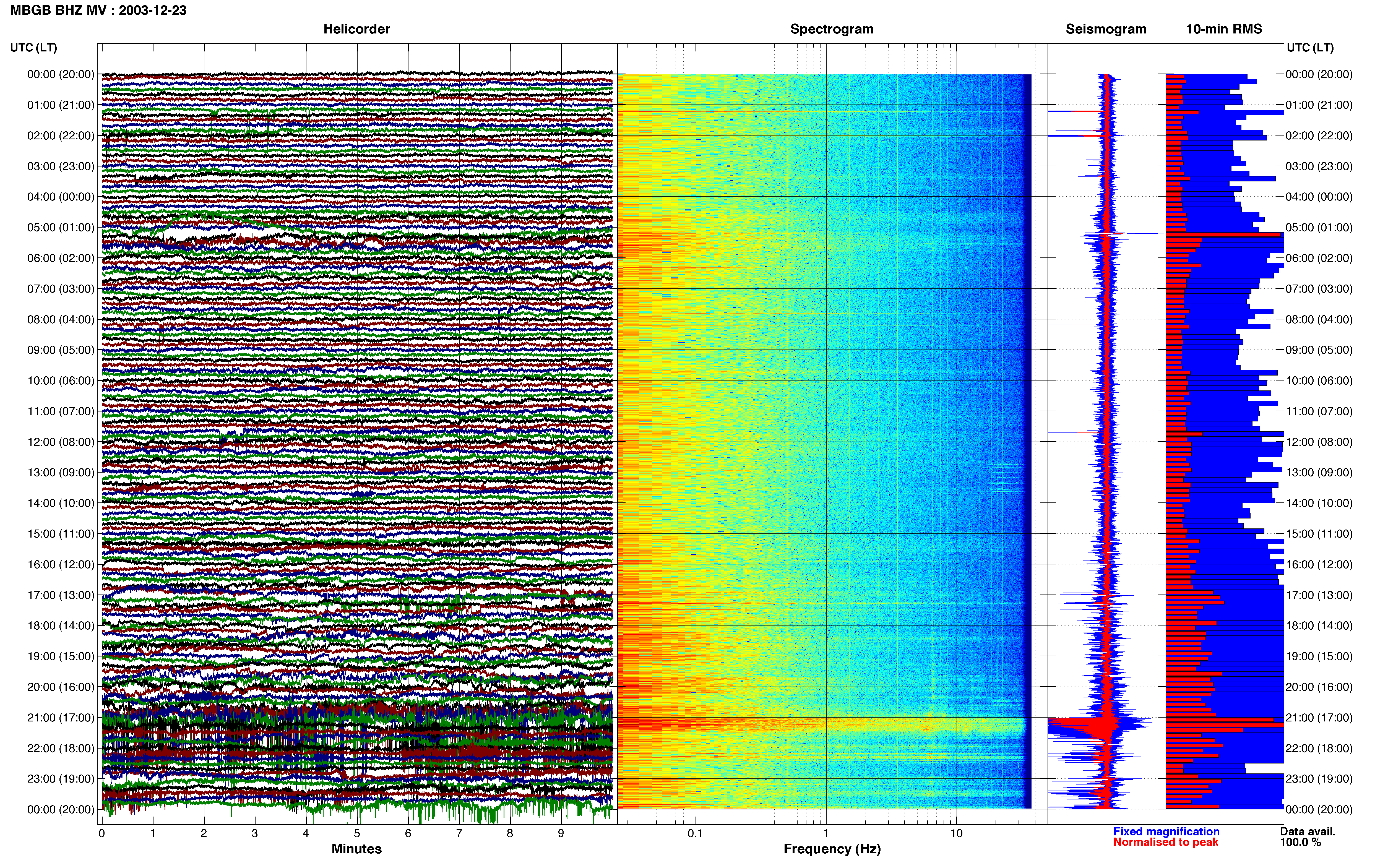
Task: Click the '9' tick on Minutes axis
Action: coord(561,833)
